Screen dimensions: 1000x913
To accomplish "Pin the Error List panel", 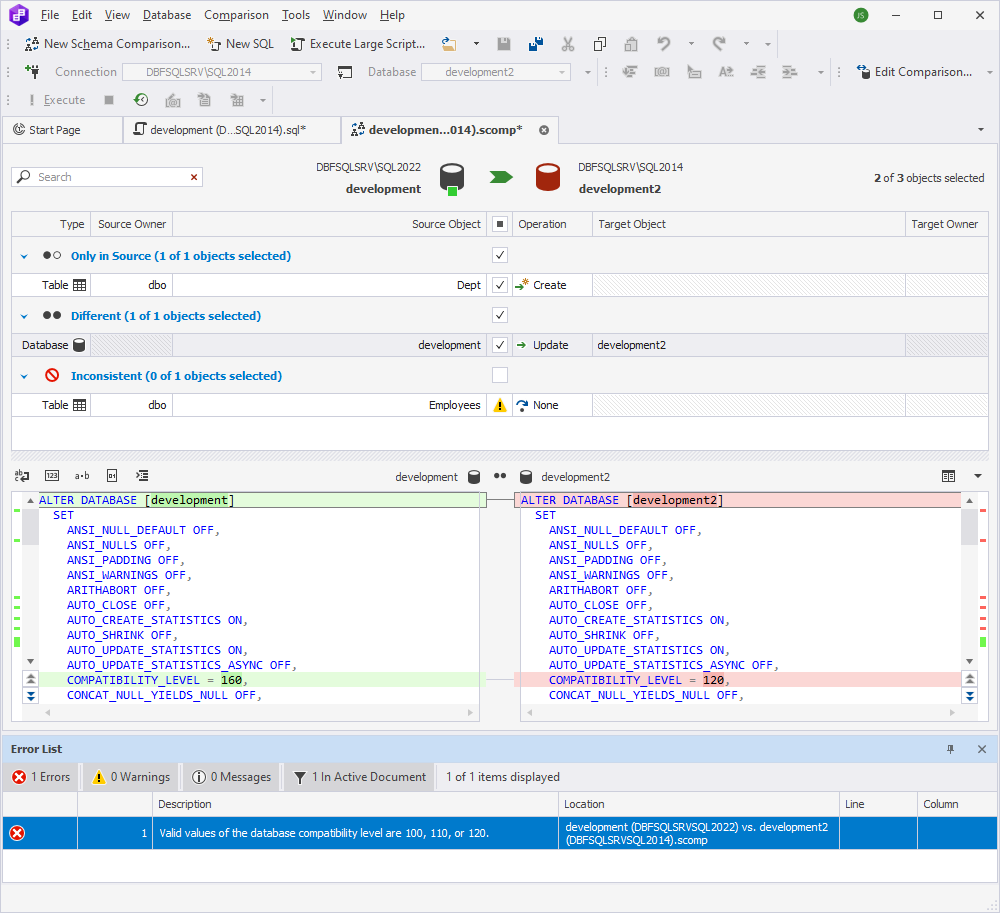I will 950,749.
